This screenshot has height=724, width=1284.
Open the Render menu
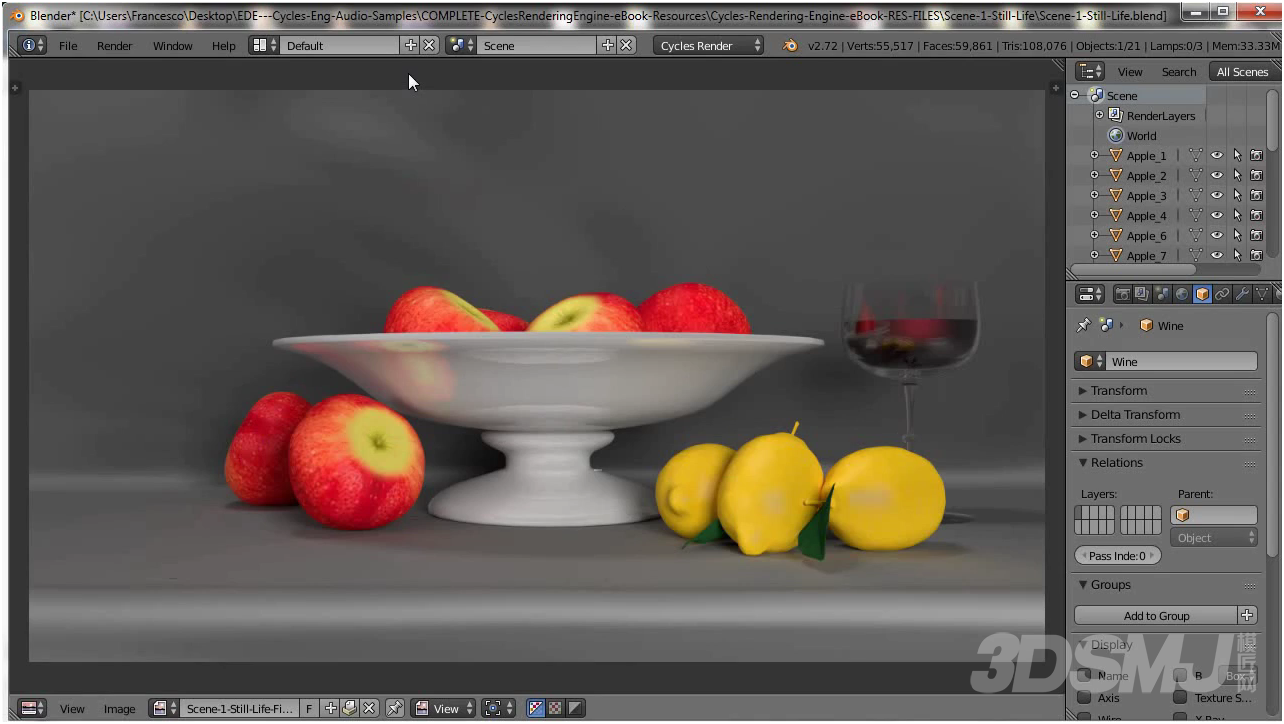[114, 46]
